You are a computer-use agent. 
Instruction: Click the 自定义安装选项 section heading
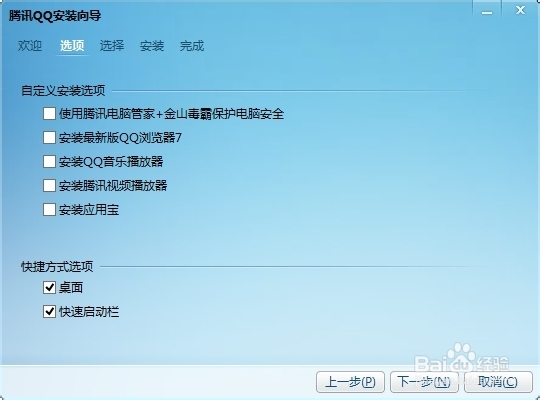coord(63,91)
